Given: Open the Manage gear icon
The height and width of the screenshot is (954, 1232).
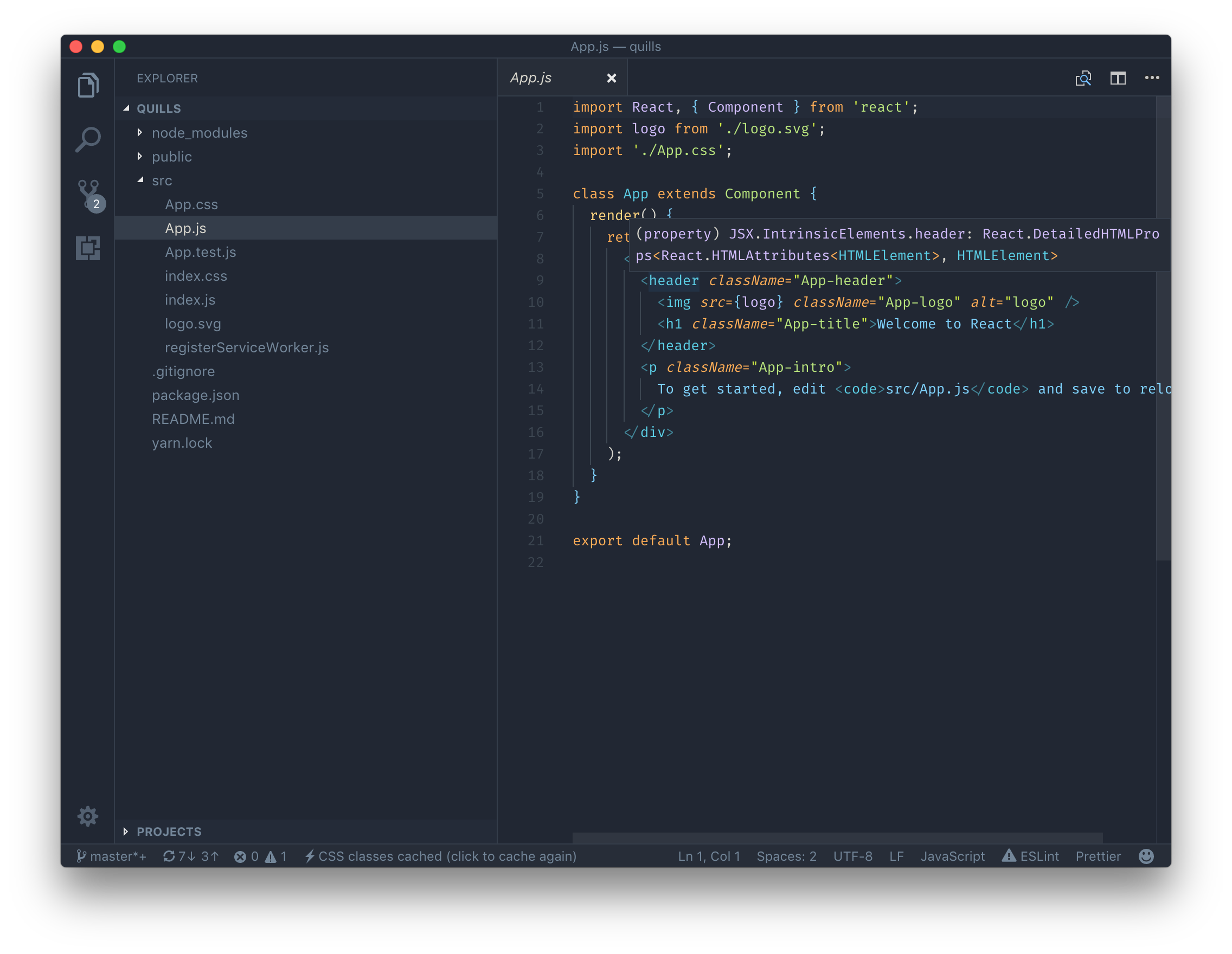Looking at the screenshot, I should [x=88, y=816].
